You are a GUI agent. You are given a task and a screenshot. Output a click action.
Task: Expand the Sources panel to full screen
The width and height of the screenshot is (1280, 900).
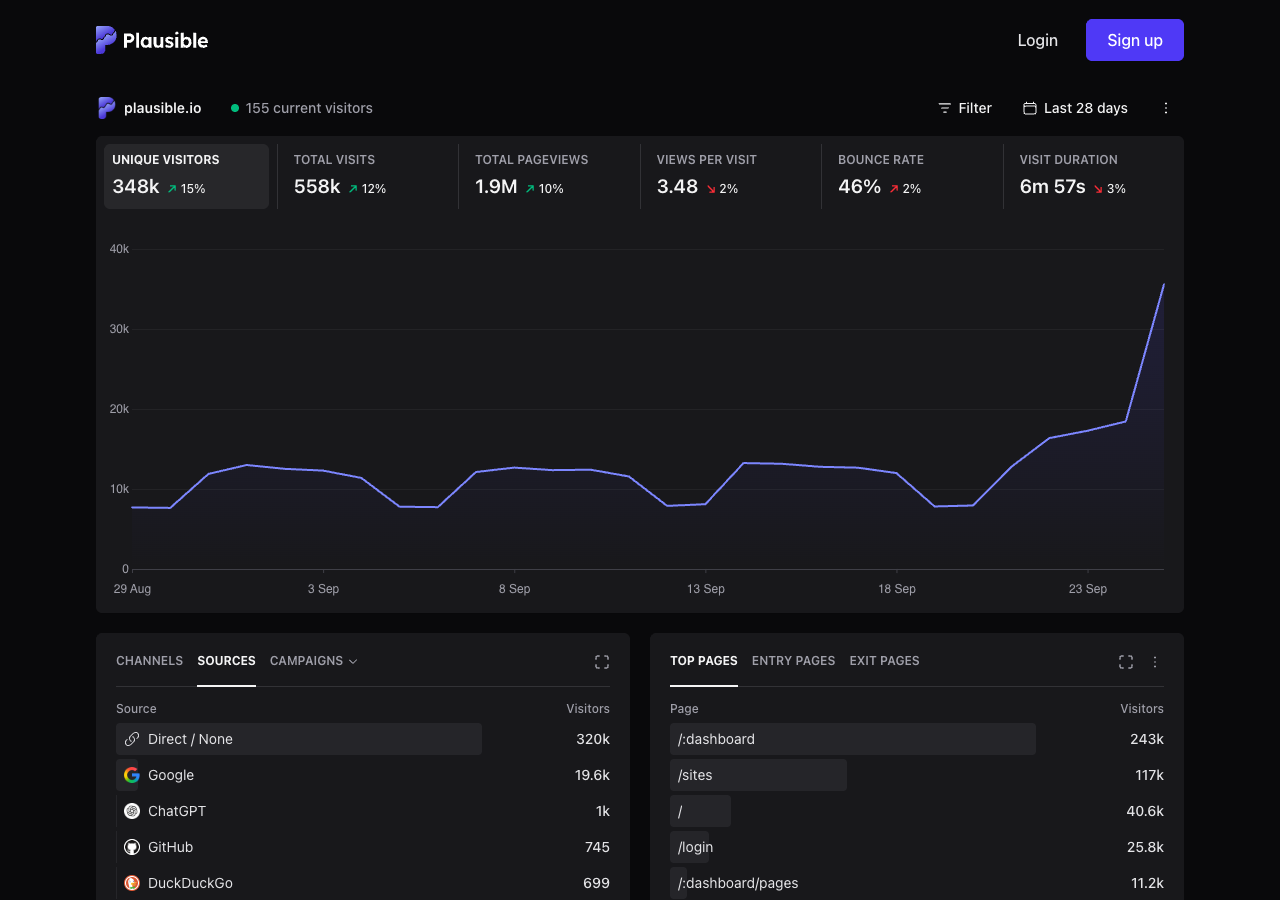tap(602, 662)
